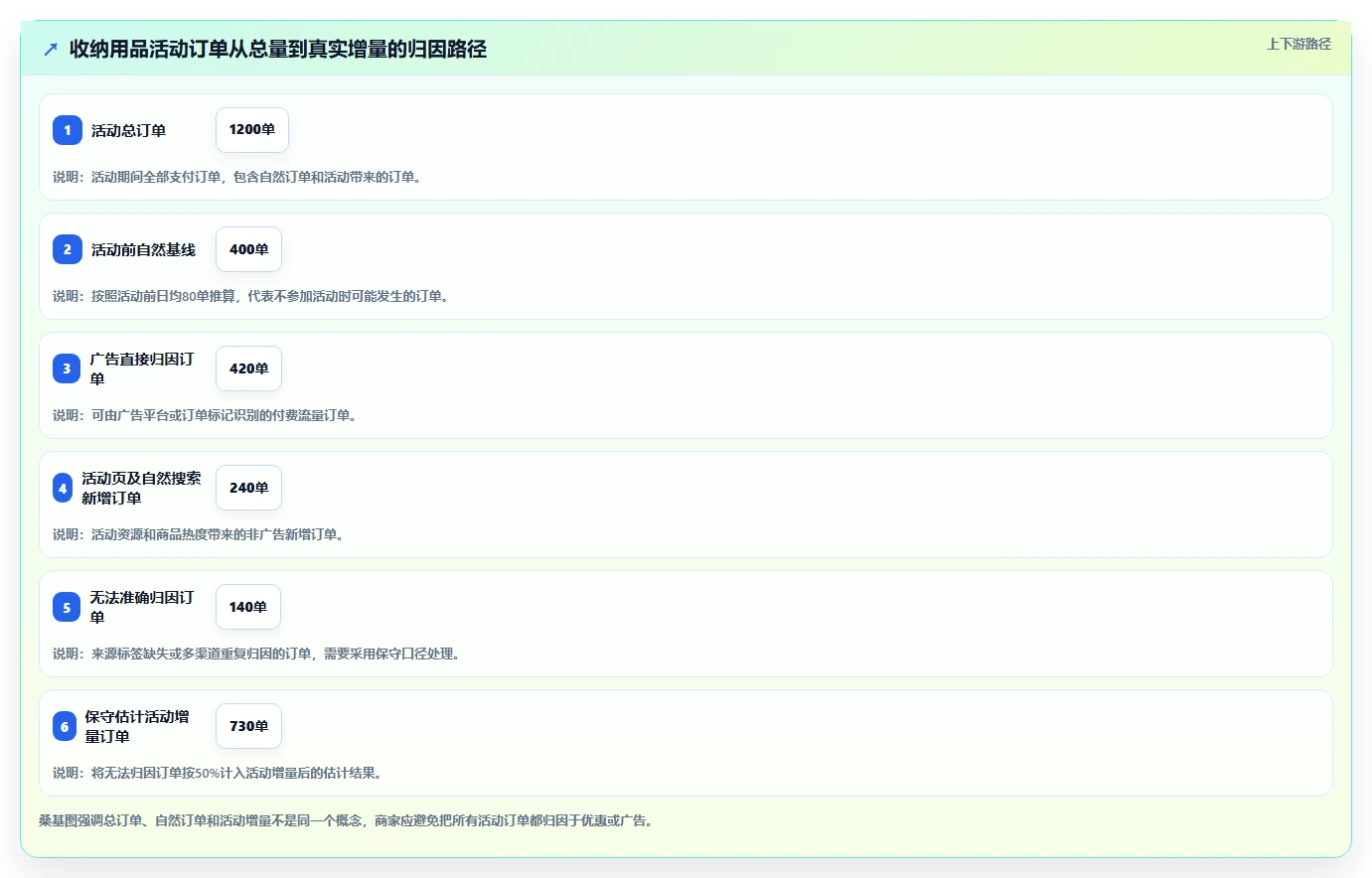Click the description 来源标签缺失或多渠道重复归因
1372x878 pixels.
[257, 654]
